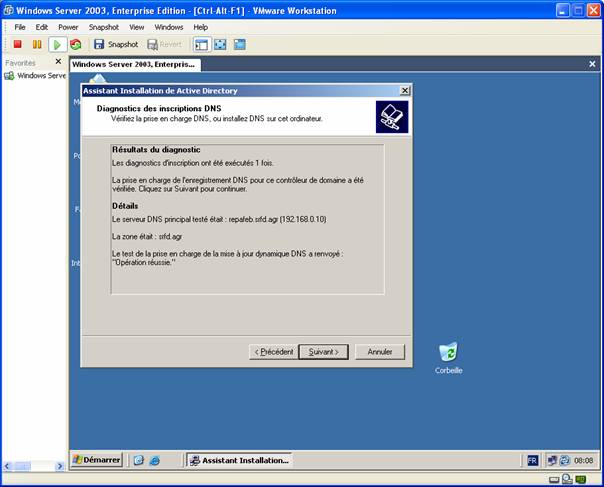Click the VMware hard disk status icon
This screenshot has width=604, height=487.
pos(554,480)
